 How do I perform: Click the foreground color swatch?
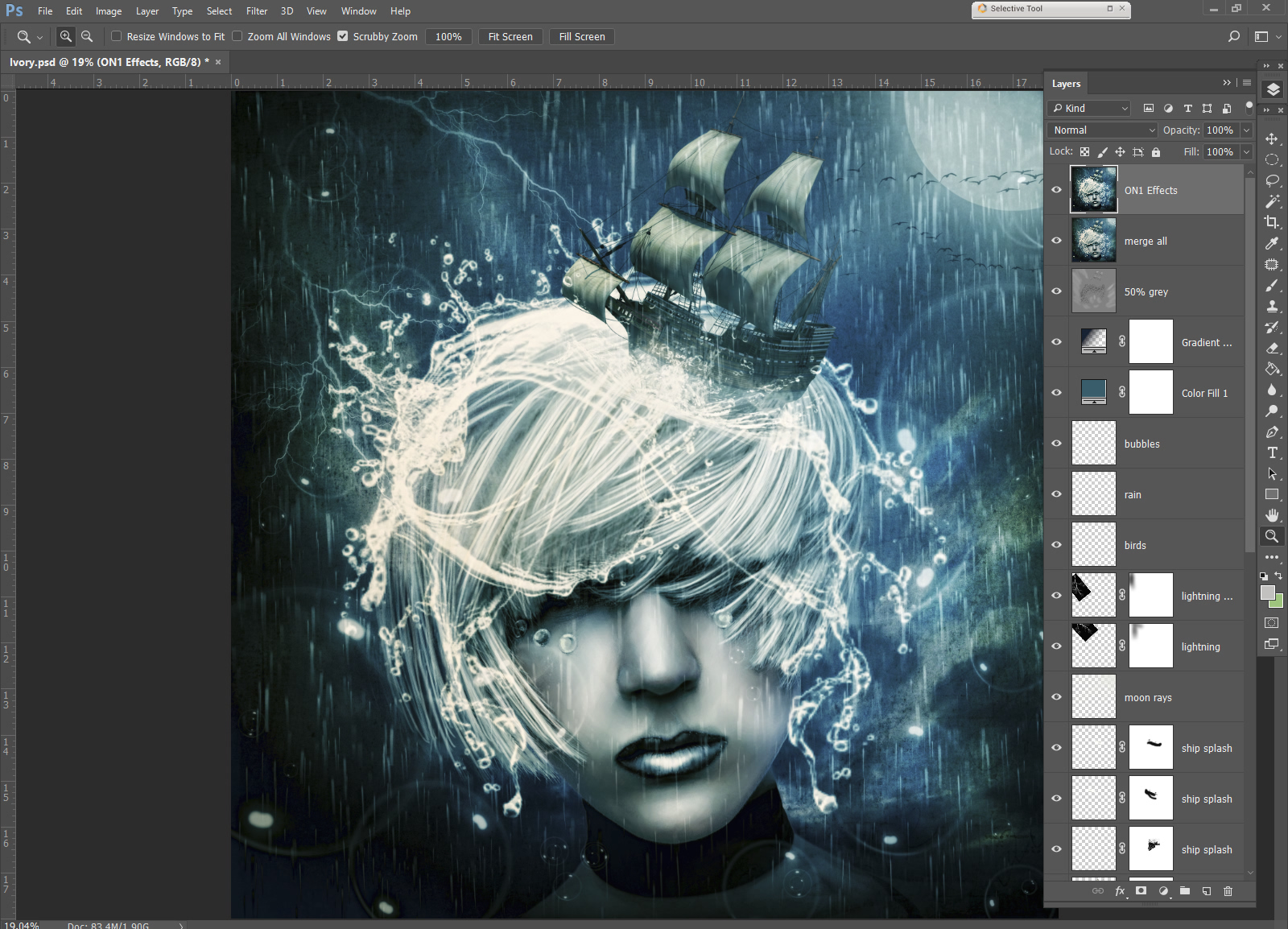coord(1268,592)
